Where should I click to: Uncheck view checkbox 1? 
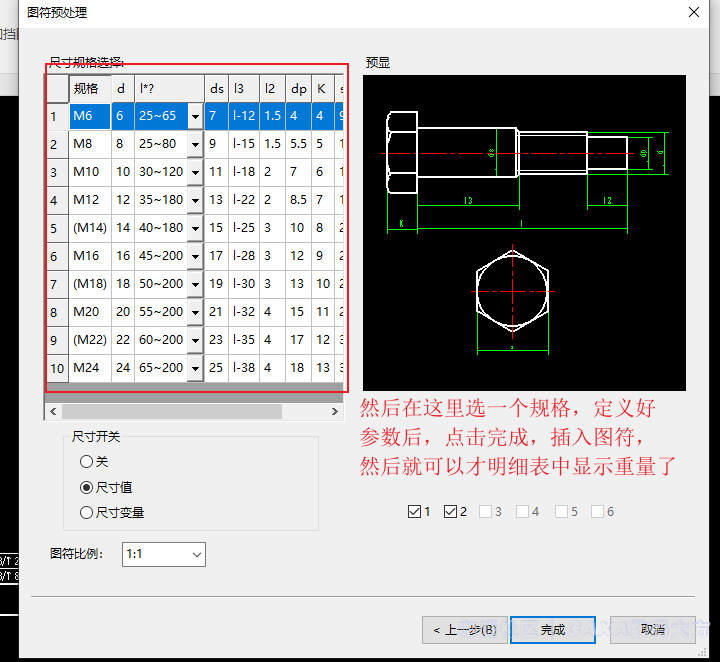[x=415, y=512]
